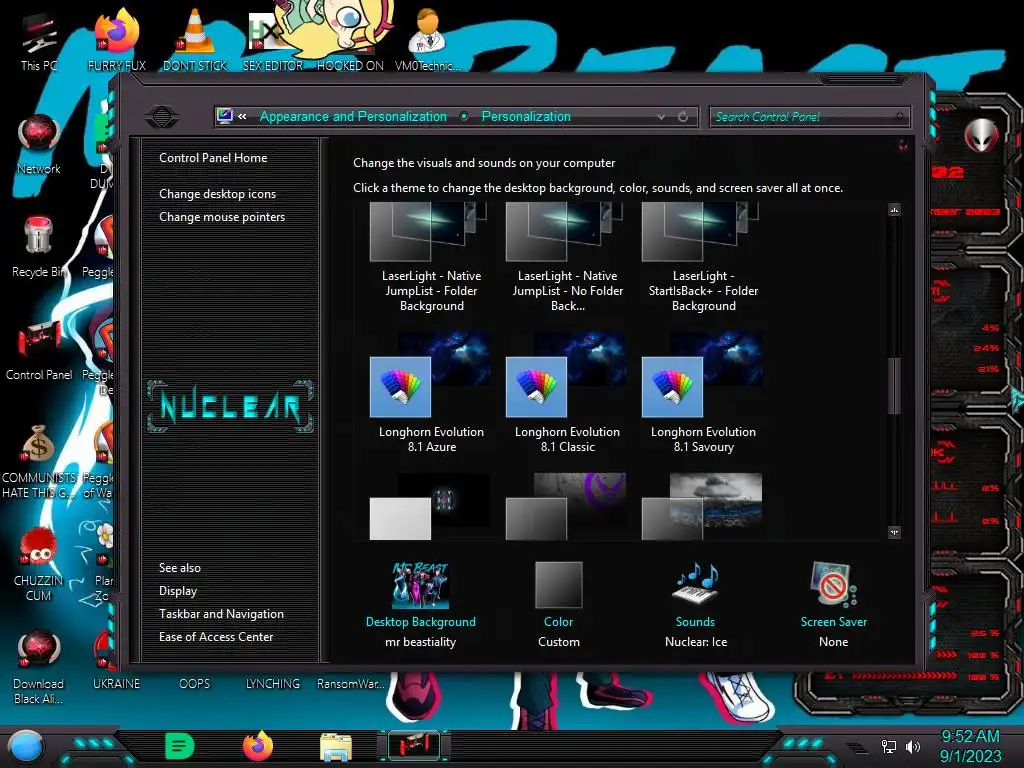Viewport: 1024px width, 768px height.
Task: Open the Display link under See also
Action: coord(178,591)
